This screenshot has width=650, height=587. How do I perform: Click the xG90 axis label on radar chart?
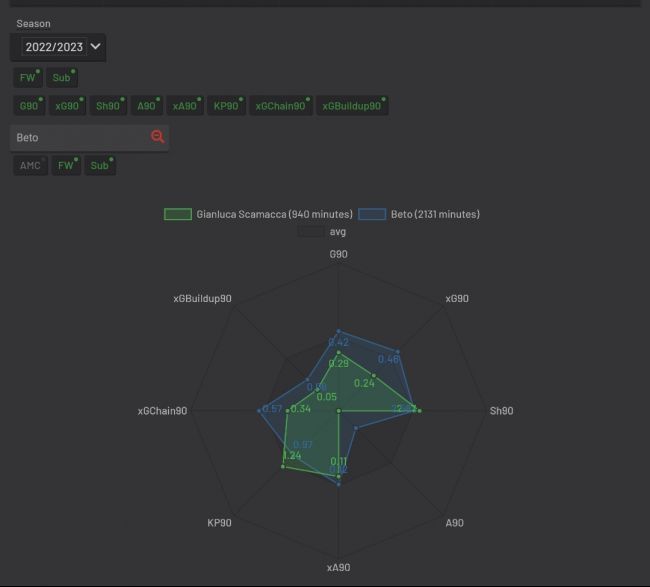(x=457, y=298)
